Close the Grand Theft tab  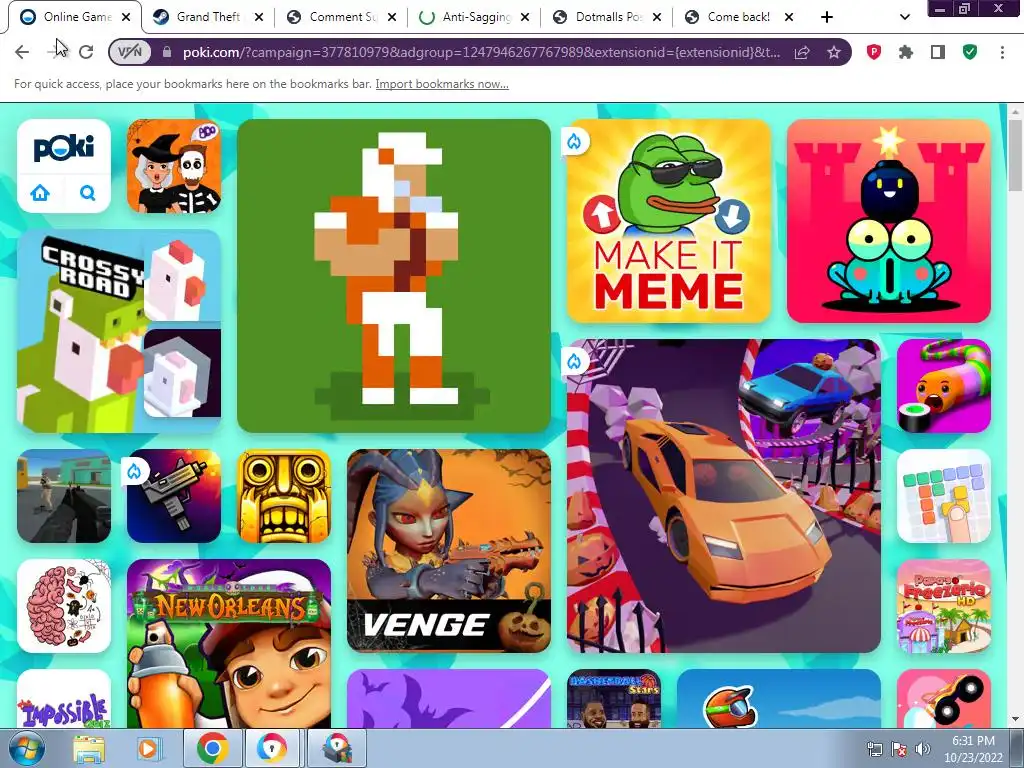pyautogui.click(x=259, y=17)
